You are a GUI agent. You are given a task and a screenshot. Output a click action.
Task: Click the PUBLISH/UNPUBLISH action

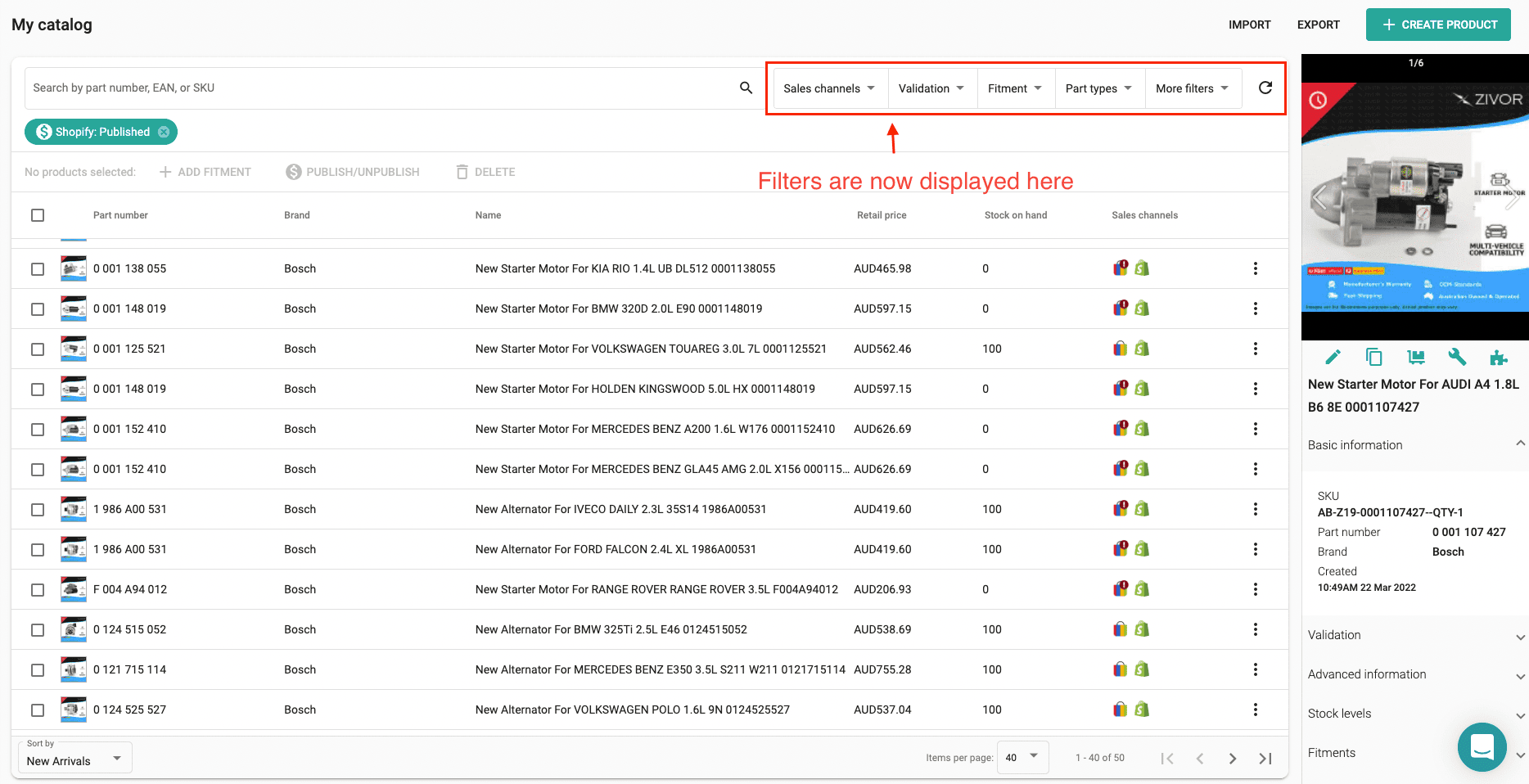353,172
